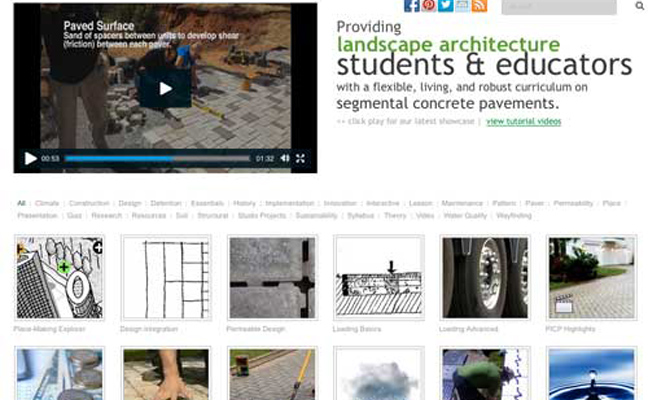Screen dimensions: 648x400
Task: Filter by the Construction category
Action: (89, 203)
